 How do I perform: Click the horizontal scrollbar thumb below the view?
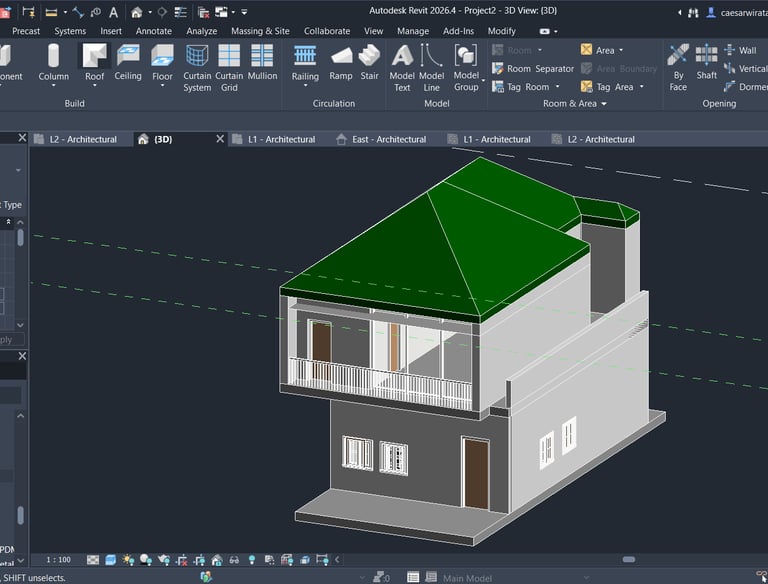629,560
